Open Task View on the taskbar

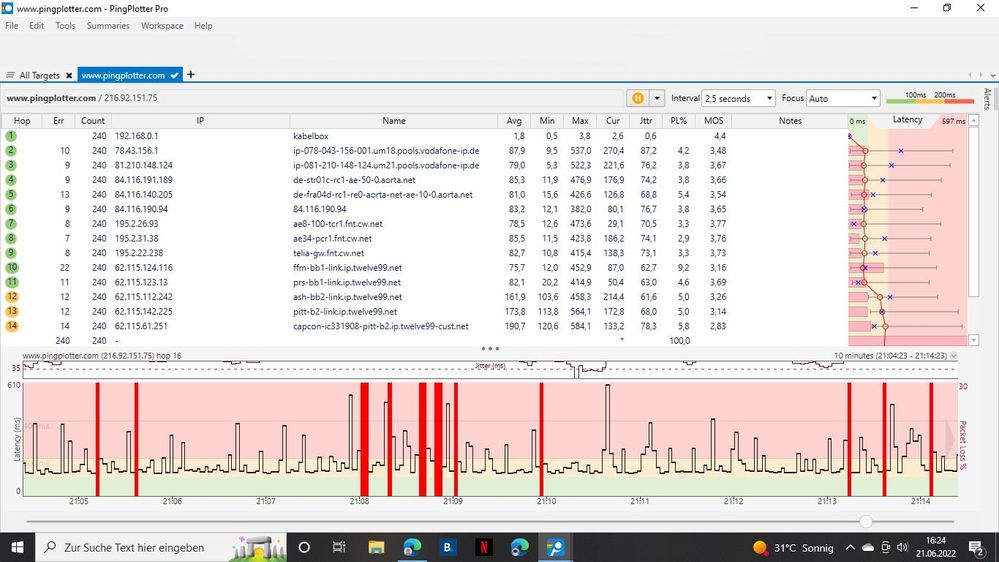[x=339, y=547]
